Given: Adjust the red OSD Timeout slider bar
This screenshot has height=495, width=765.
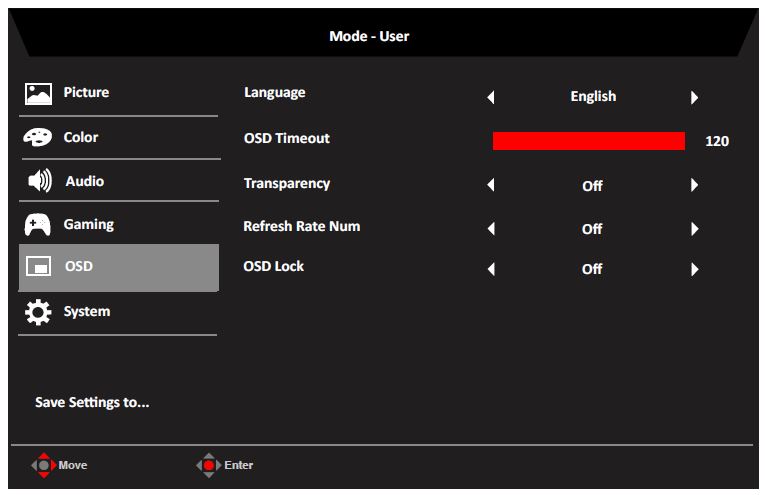Looking at the screenshot, I should tap(588, 141).
